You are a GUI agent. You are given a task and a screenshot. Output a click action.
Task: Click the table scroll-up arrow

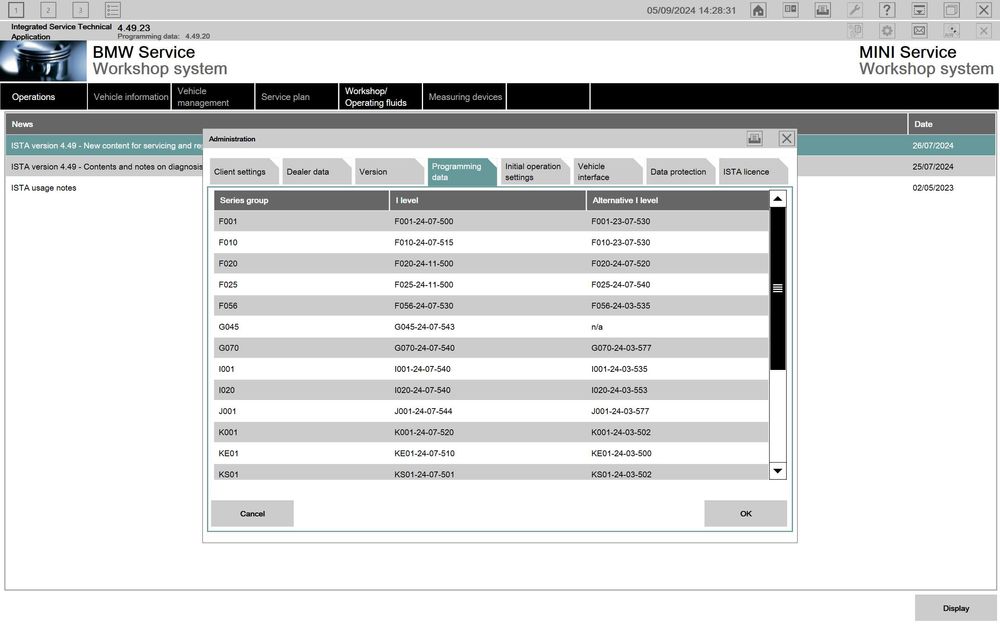pos(777,199)
